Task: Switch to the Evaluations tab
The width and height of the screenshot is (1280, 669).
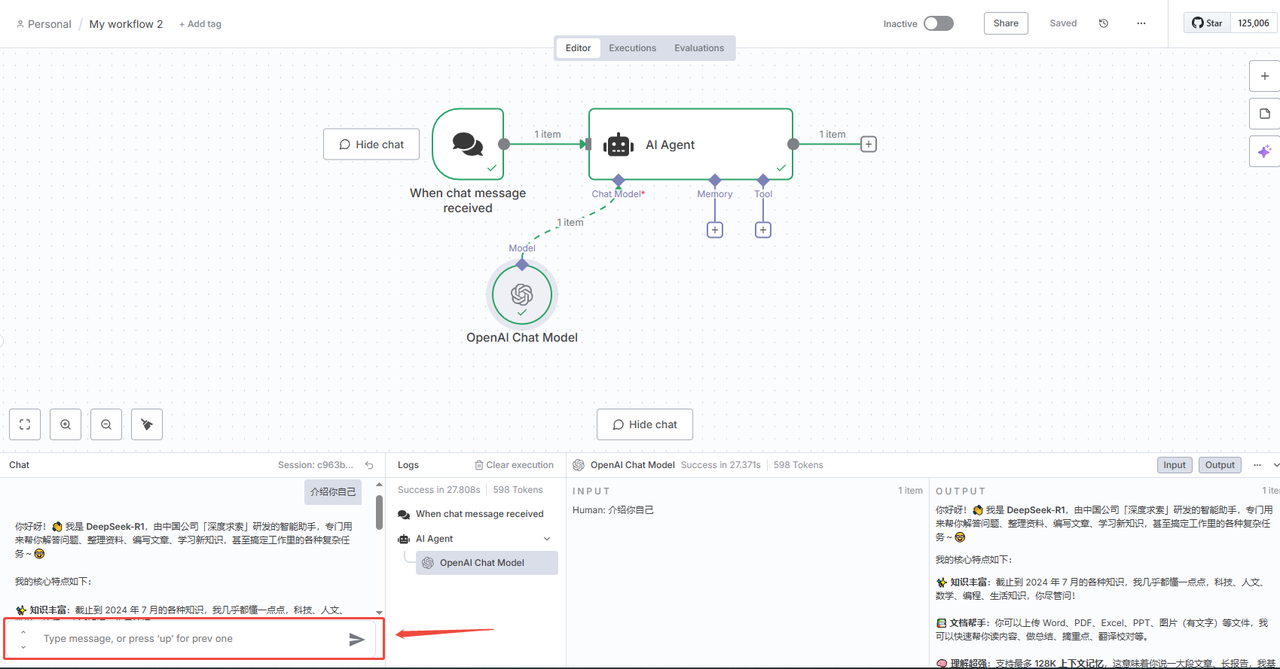Action: (699, 48)
